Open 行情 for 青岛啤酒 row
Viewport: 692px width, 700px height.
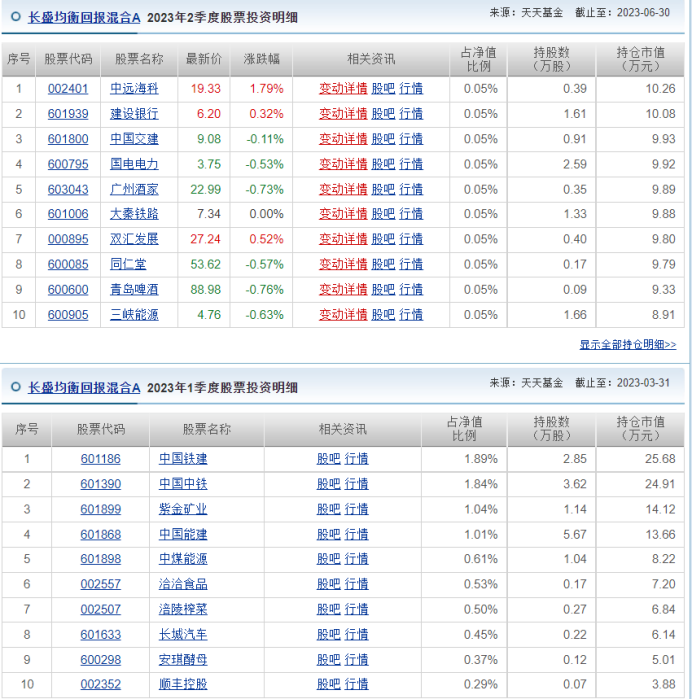[411, 290]
